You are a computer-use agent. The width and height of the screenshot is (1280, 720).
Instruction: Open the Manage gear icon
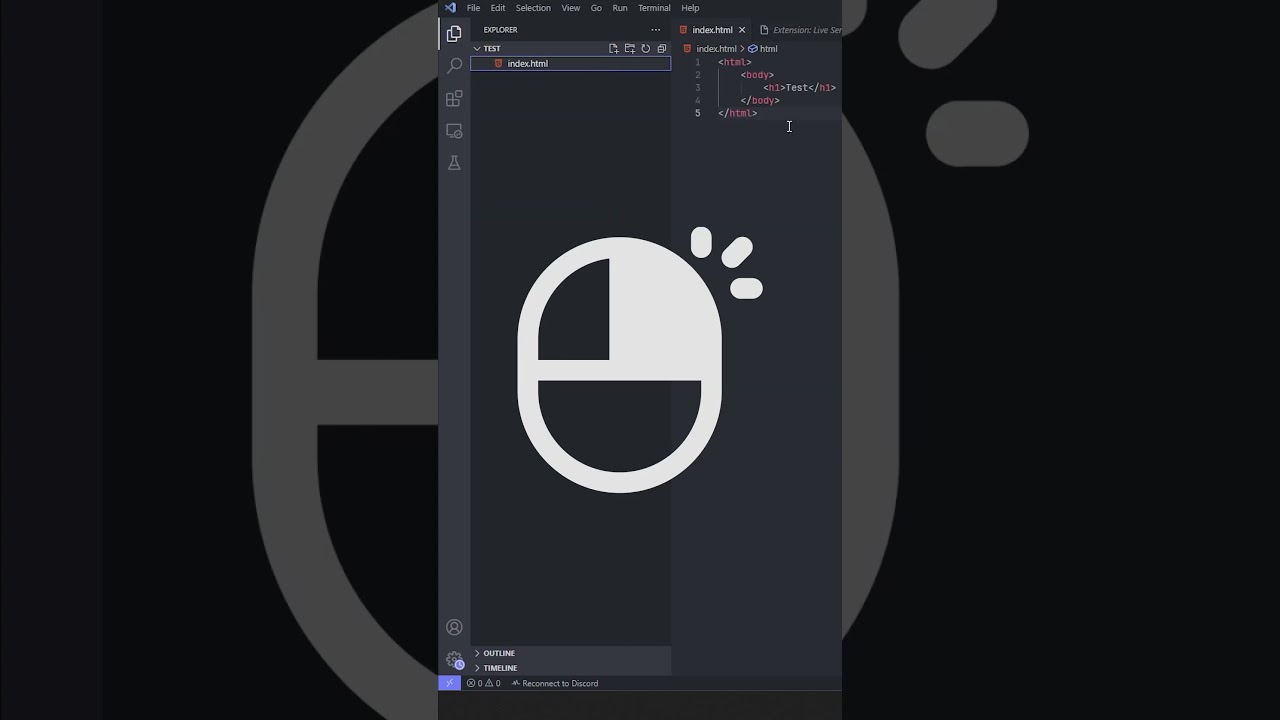[x=454, y=660]
